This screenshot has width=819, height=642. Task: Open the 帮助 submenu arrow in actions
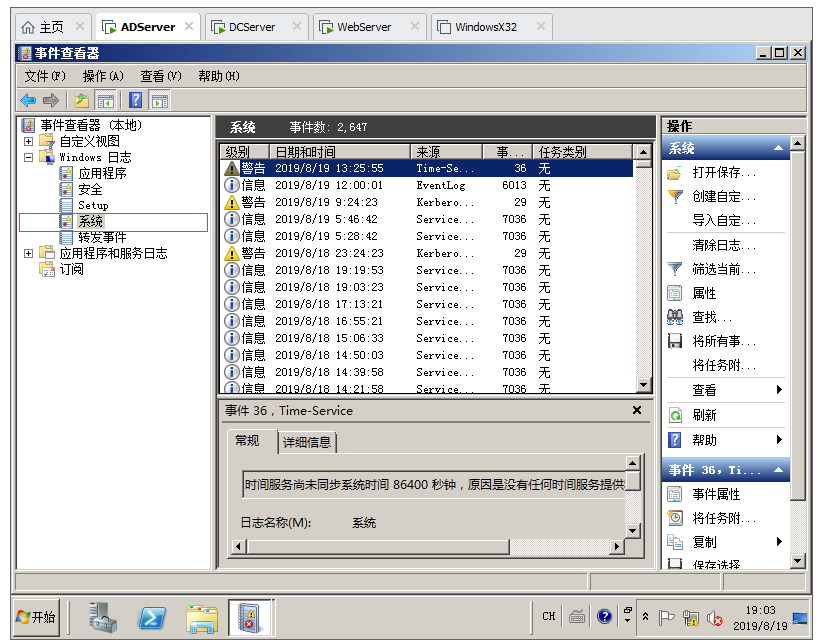779,440
